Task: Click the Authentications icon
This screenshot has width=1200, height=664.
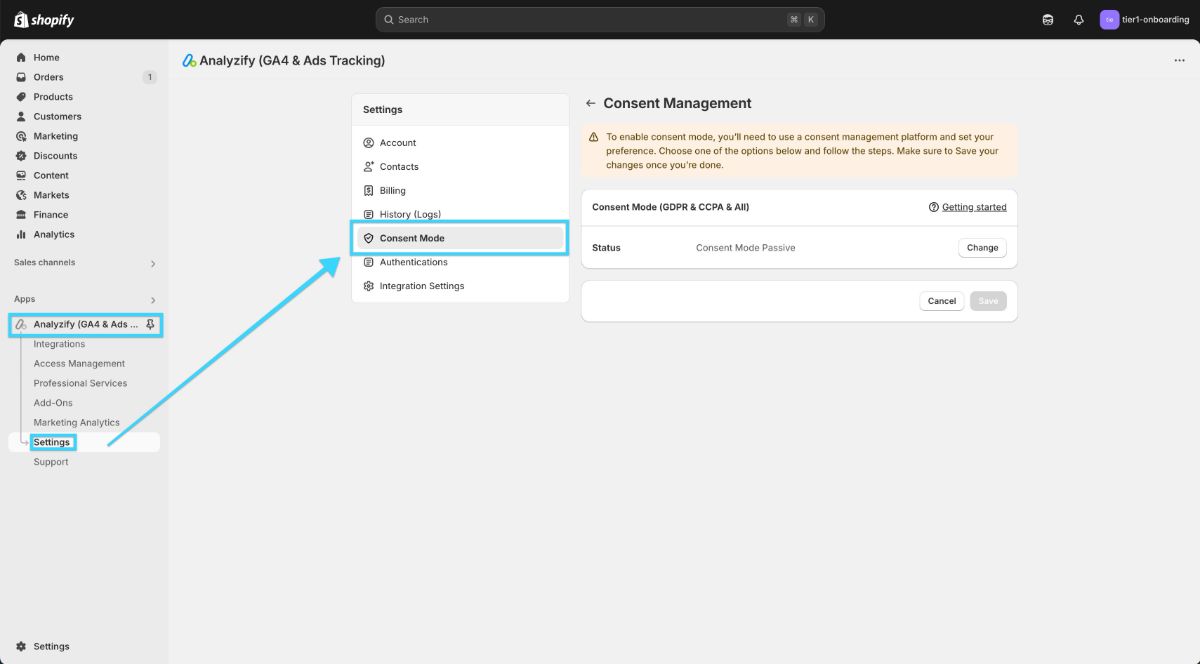Action: pyautogui.click(x=369, y=262)
